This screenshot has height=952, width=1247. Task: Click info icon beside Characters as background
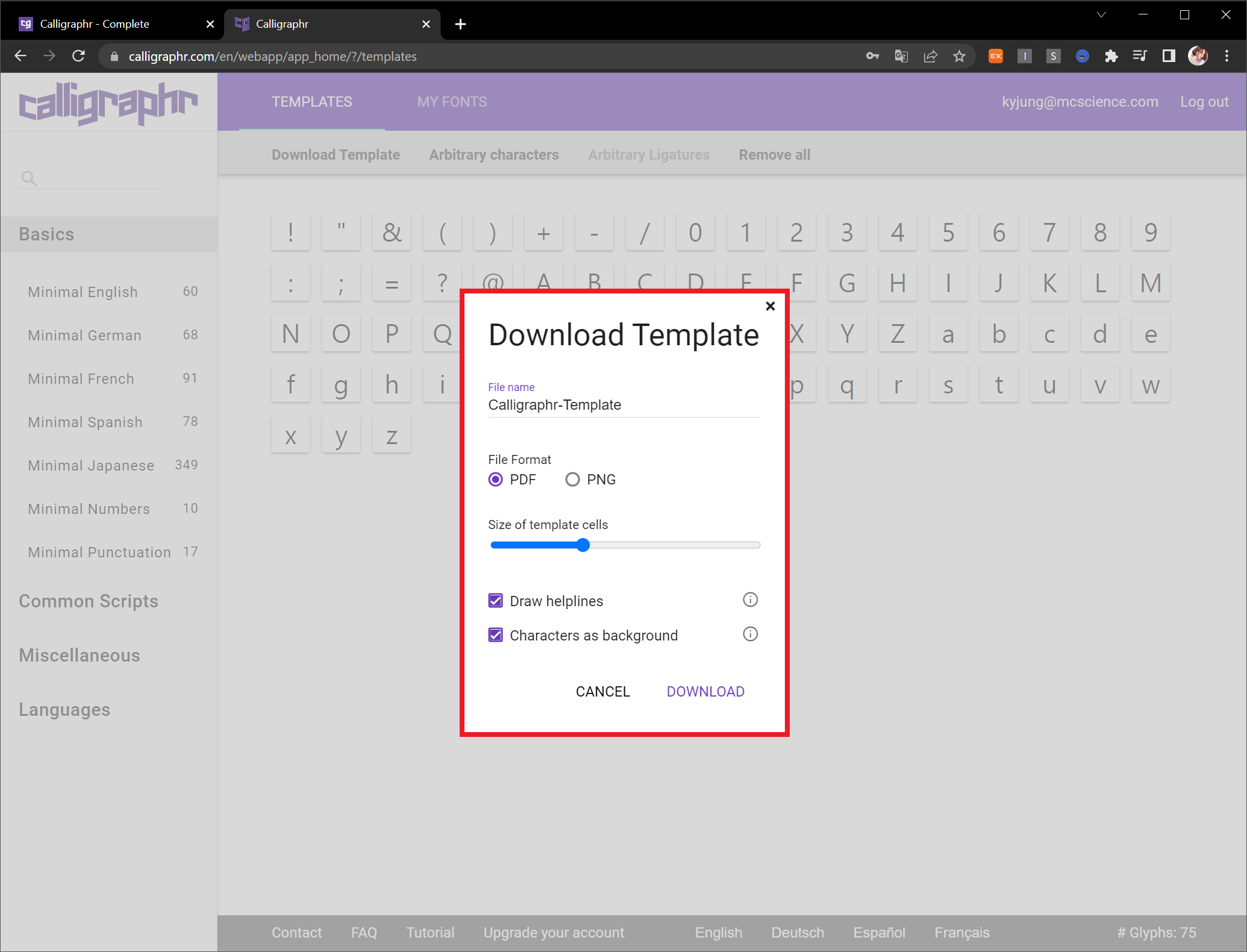[x=750, y=634]
